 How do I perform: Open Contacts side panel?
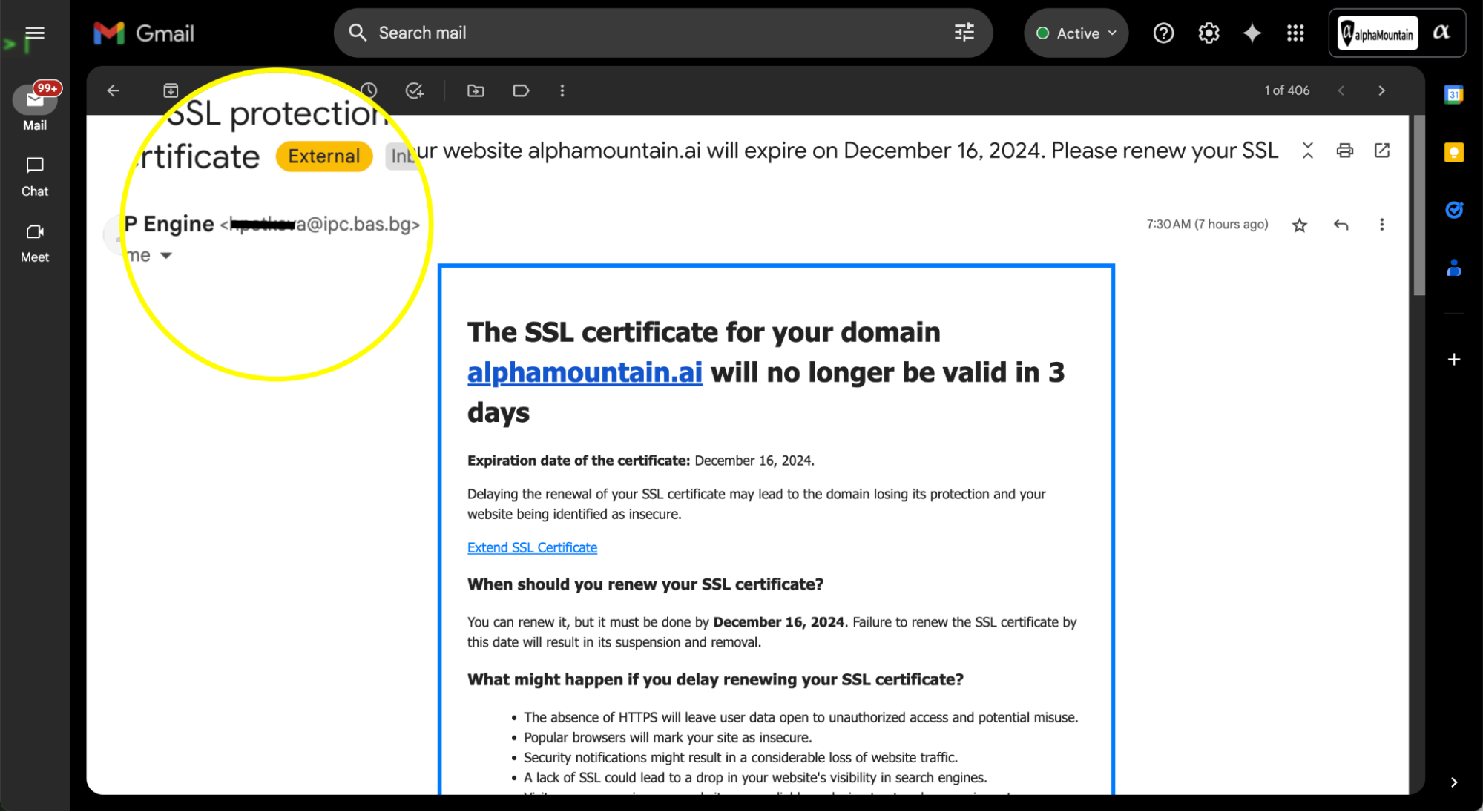1453,268
